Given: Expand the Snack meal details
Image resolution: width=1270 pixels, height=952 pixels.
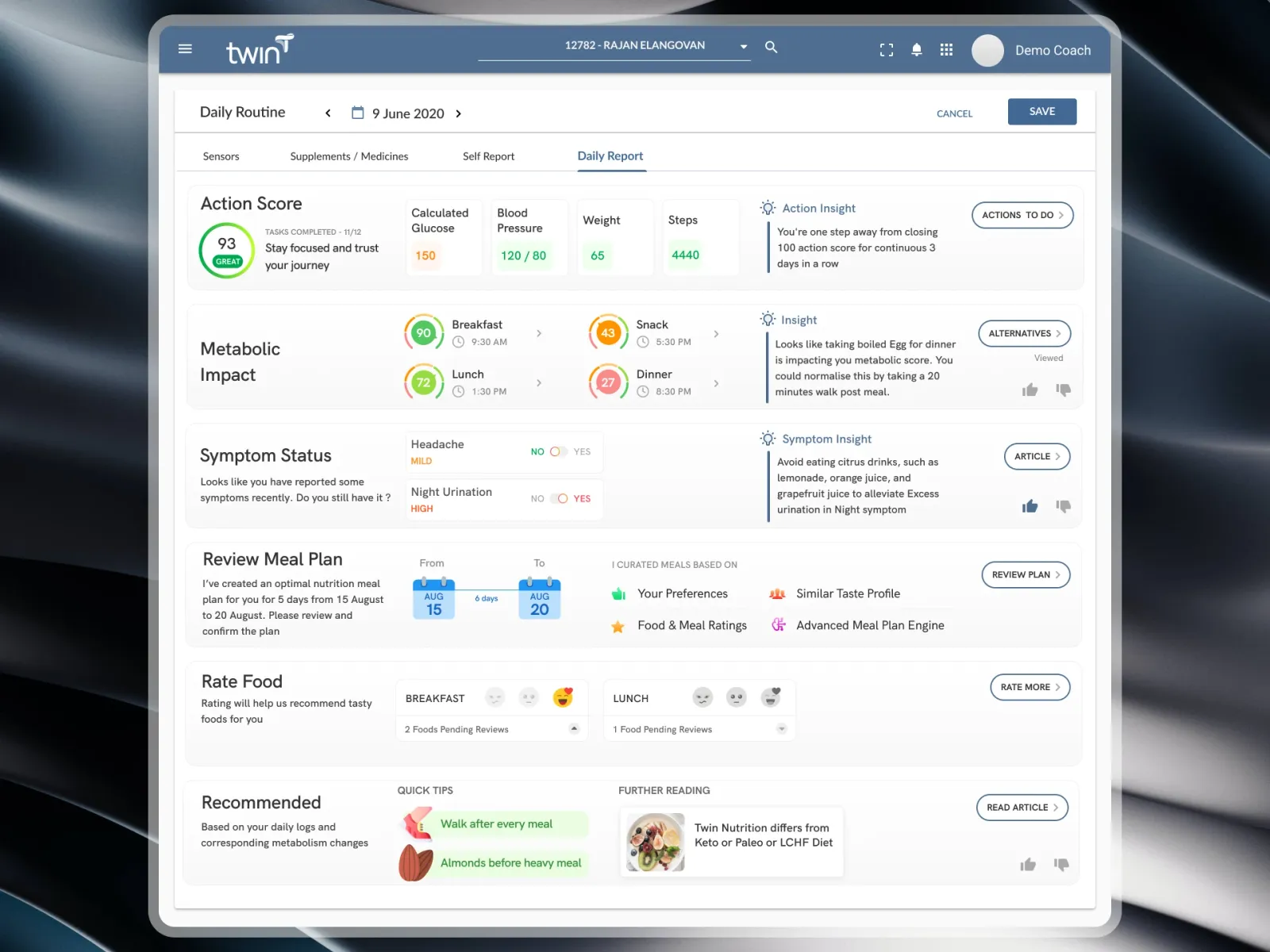Looking at the screenshot, I should point(716,334).
